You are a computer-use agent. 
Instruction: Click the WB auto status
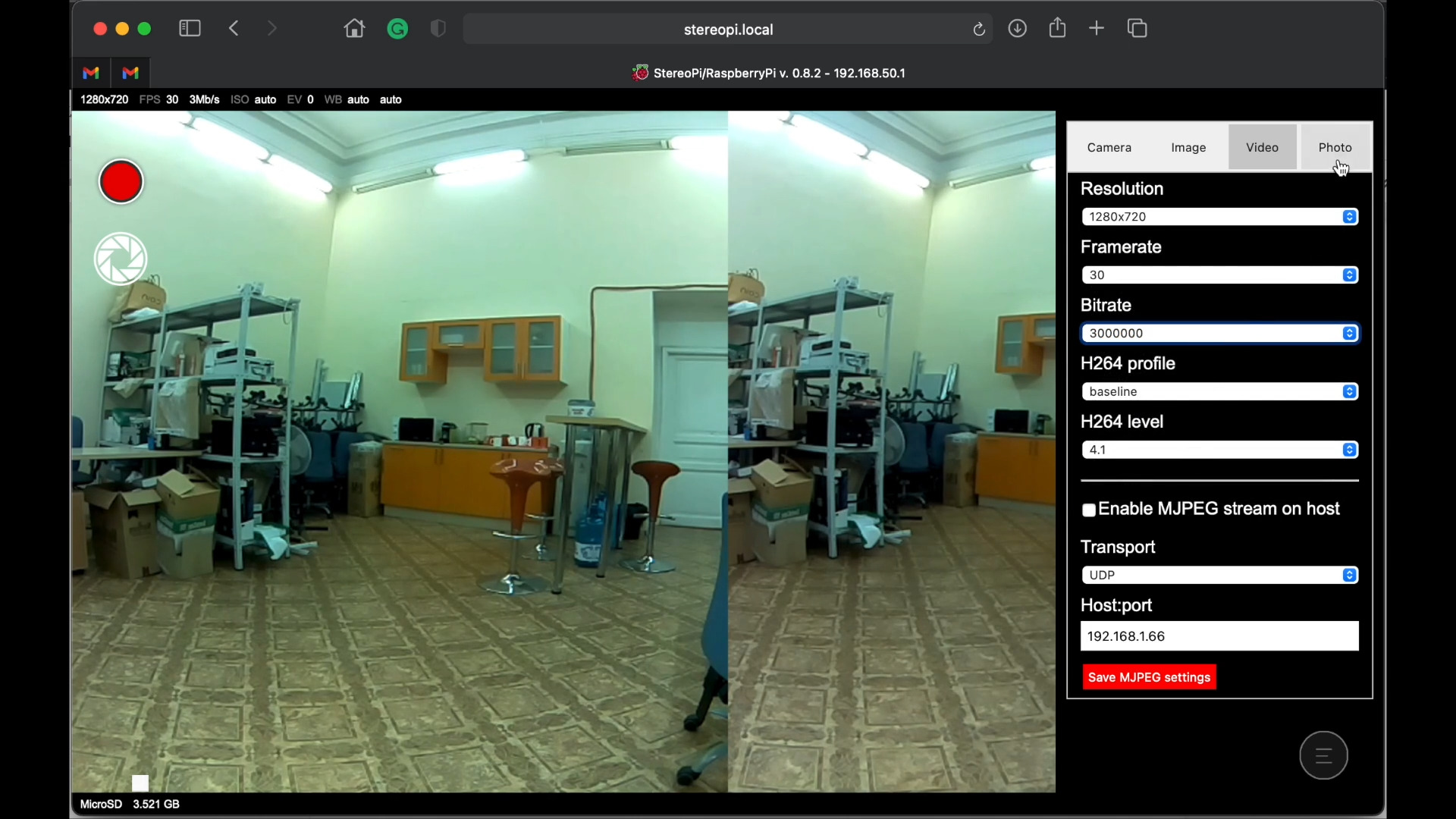click(x=347, y=99)
